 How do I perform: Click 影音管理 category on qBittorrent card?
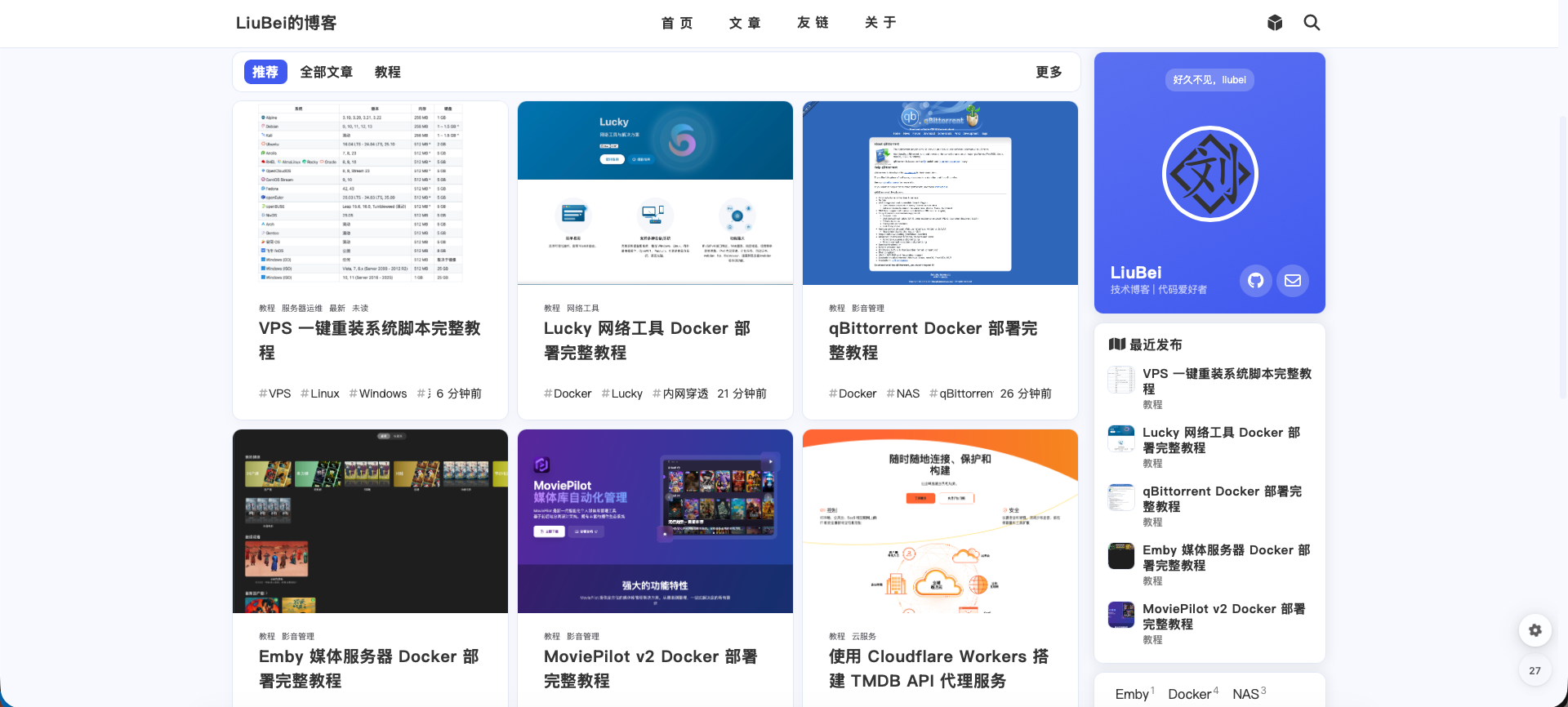tap(868, 309)
